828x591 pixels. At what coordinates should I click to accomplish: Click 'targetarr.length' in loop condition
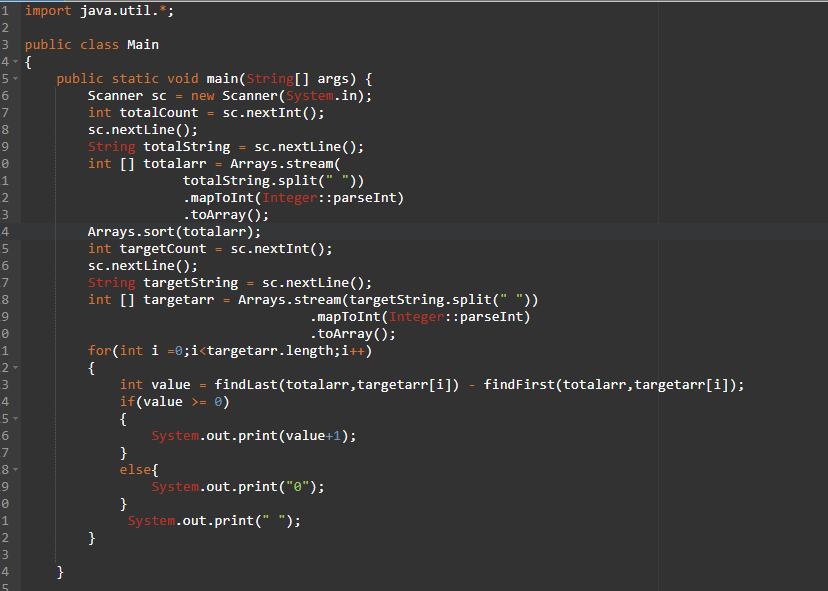(269, 350)
